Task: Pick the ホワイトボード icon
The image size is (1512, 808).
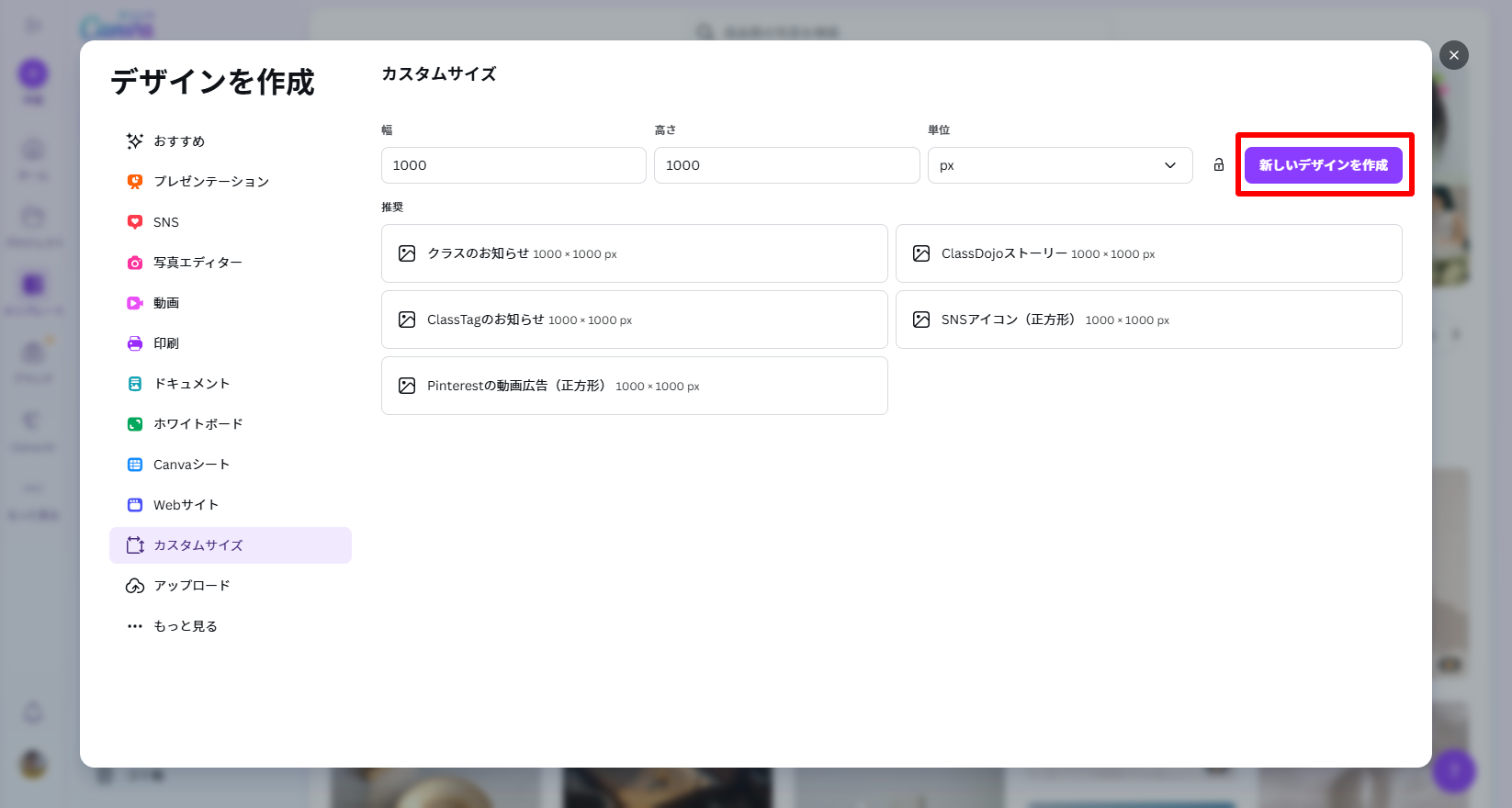Action: tap(135, 424)
